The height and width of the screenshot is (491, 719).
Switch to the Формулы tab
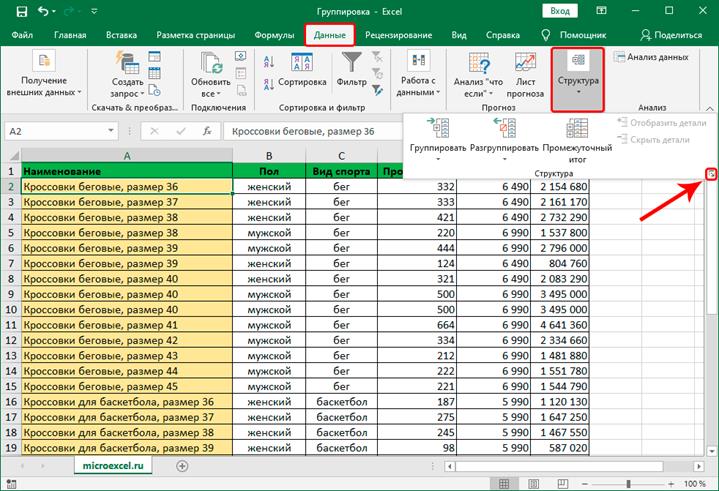pos(274,35)
